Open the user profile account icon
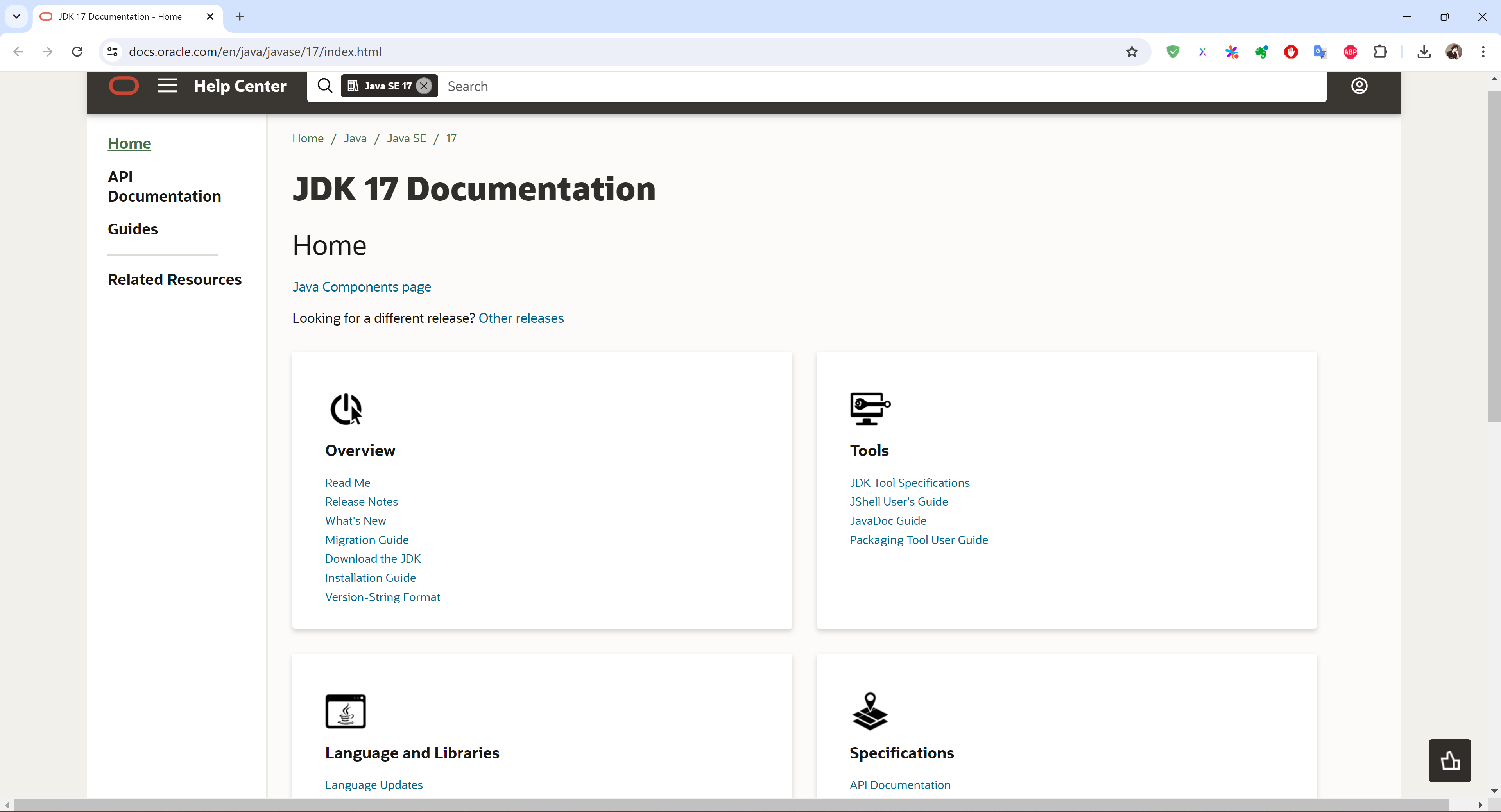This screenshot has width=1501, height=812. tap(1359, 86)
